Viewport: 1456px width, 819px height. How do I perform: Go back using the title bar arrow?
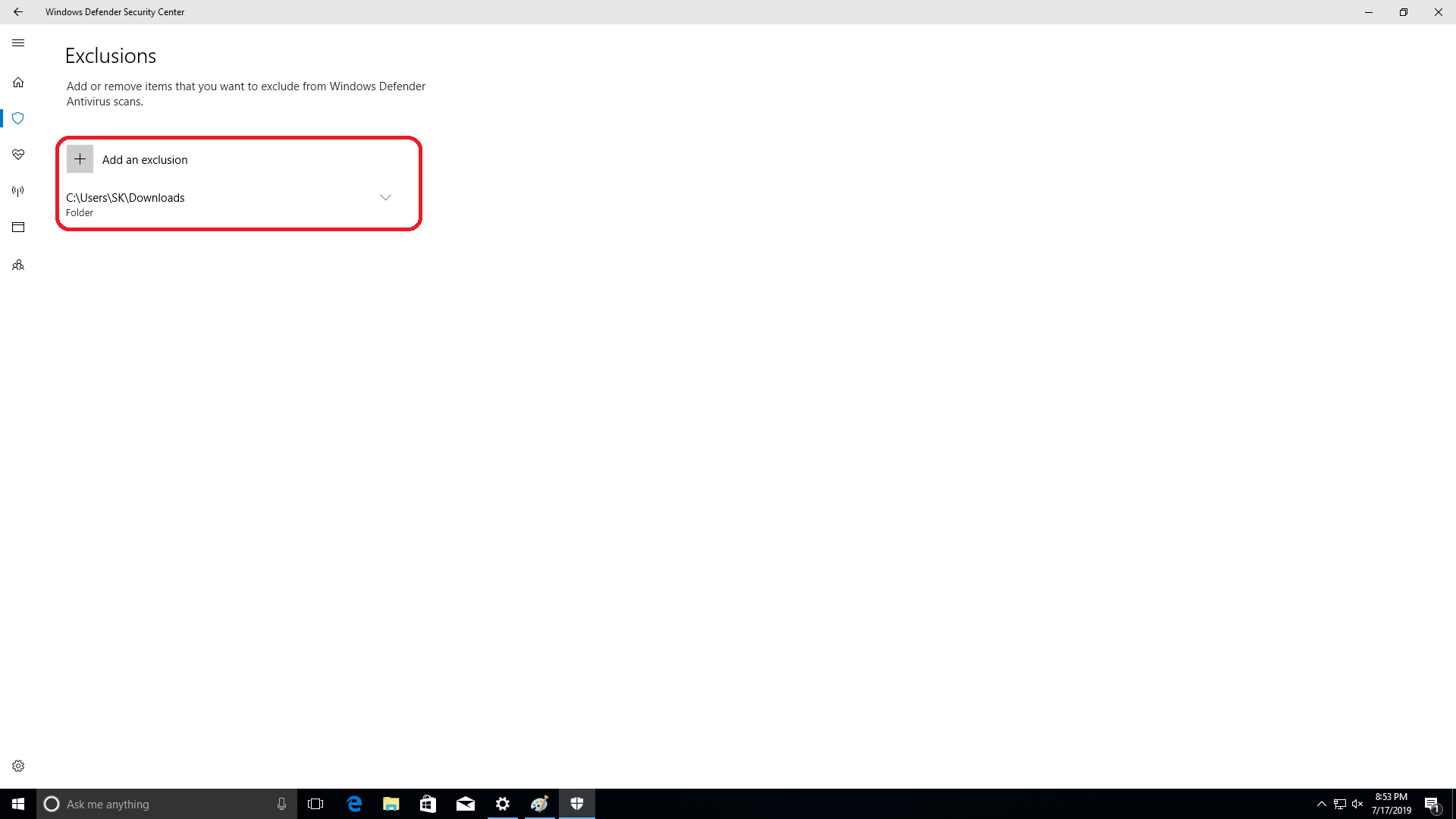pos(18,12)
